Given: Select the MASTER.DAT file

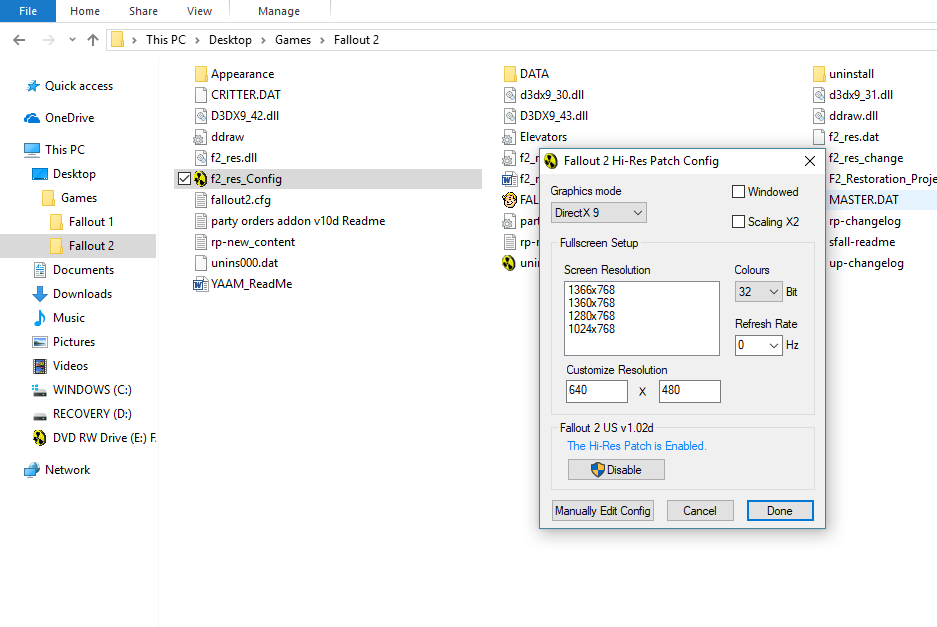Looking at the screenshot, I should pyautogui.click(x=863, y=200).
